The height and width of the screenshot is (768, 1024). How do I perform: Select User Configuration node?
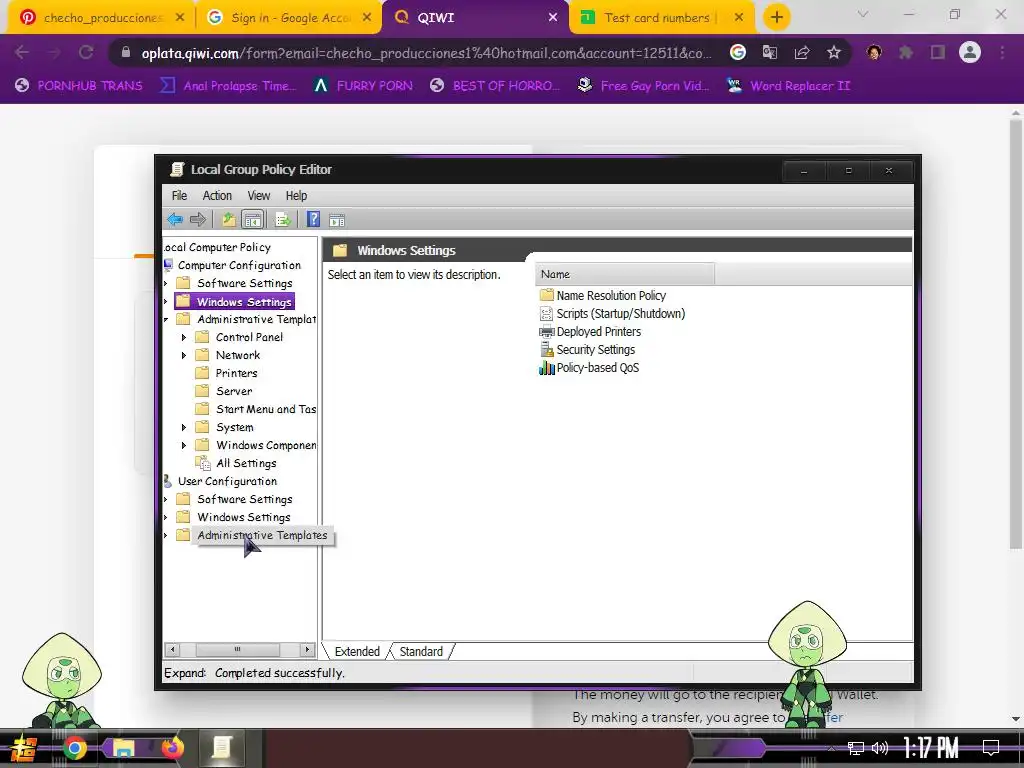click(x=227, y=481)
